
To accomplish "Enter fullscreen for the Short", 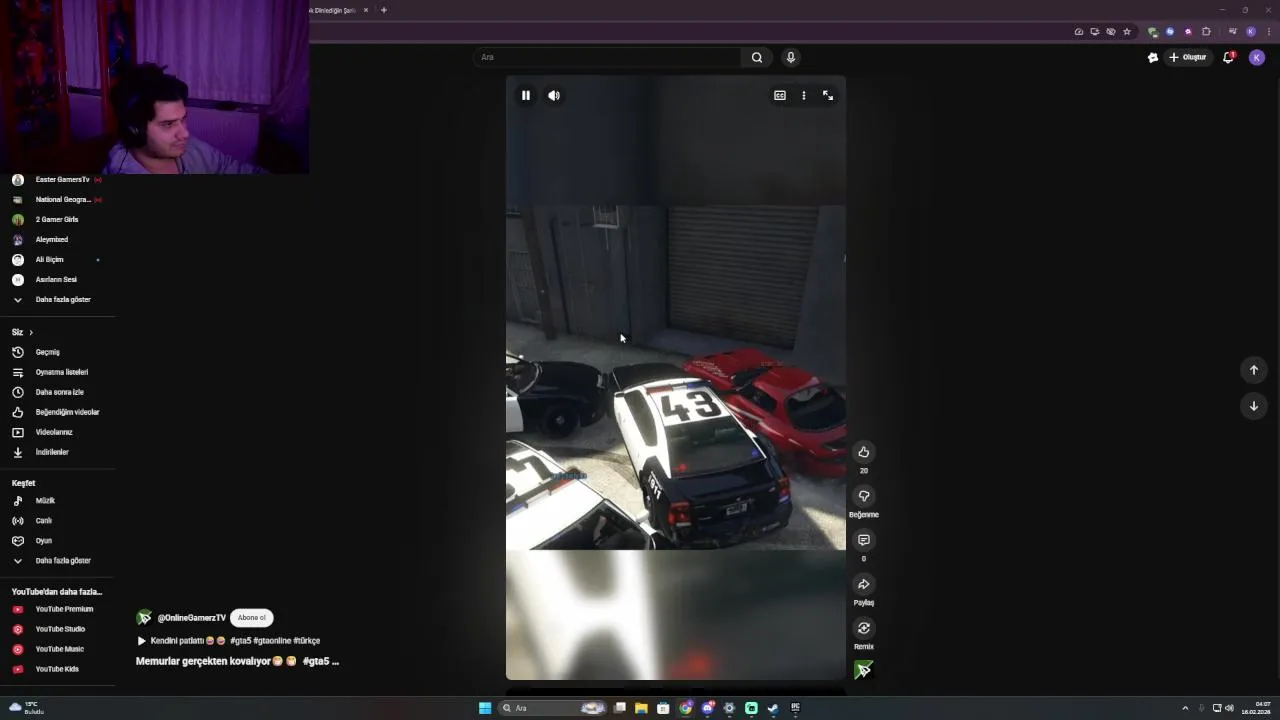I will (x=828, y=95).
